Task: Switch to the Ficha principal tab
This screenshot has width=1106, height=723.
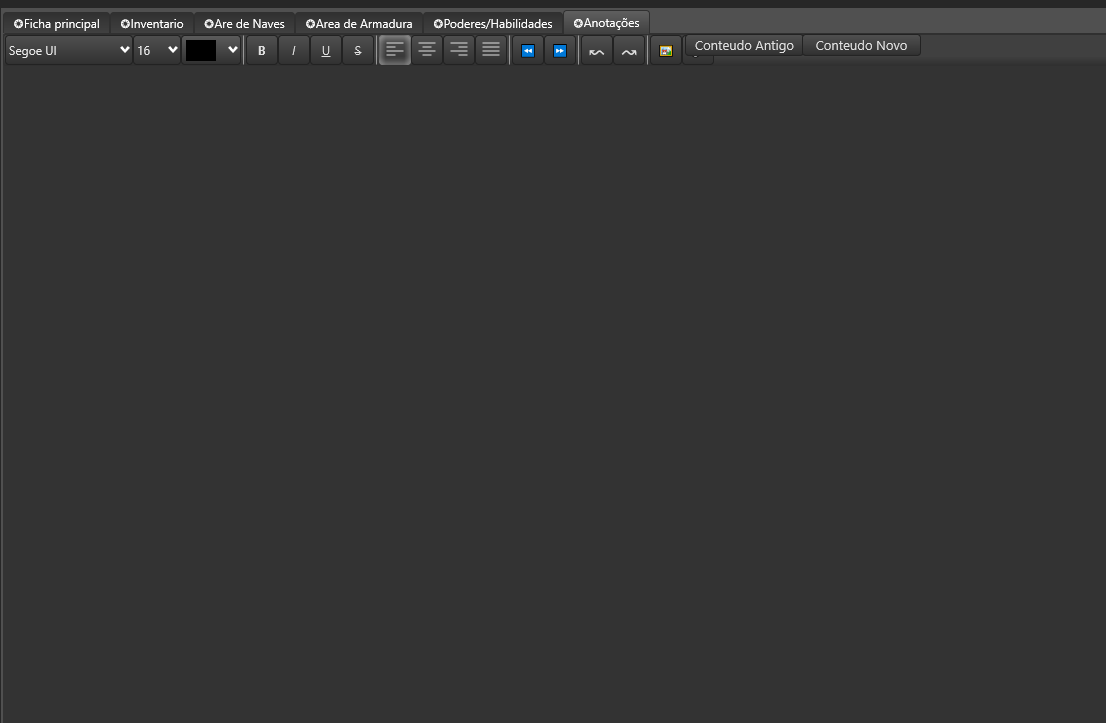Action: pos(56,23)
